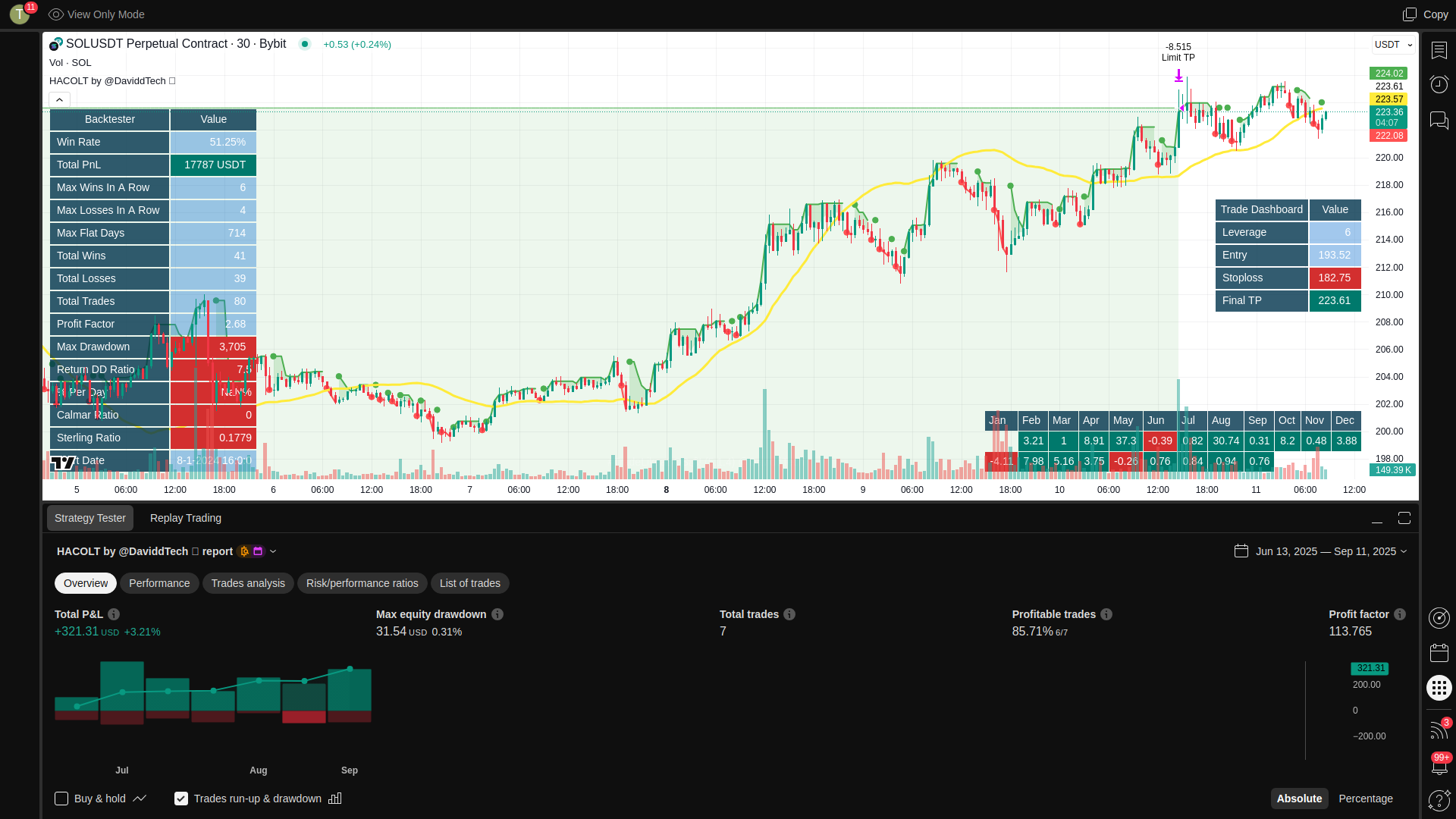Enable the Buy & hold checkbox

61,799
